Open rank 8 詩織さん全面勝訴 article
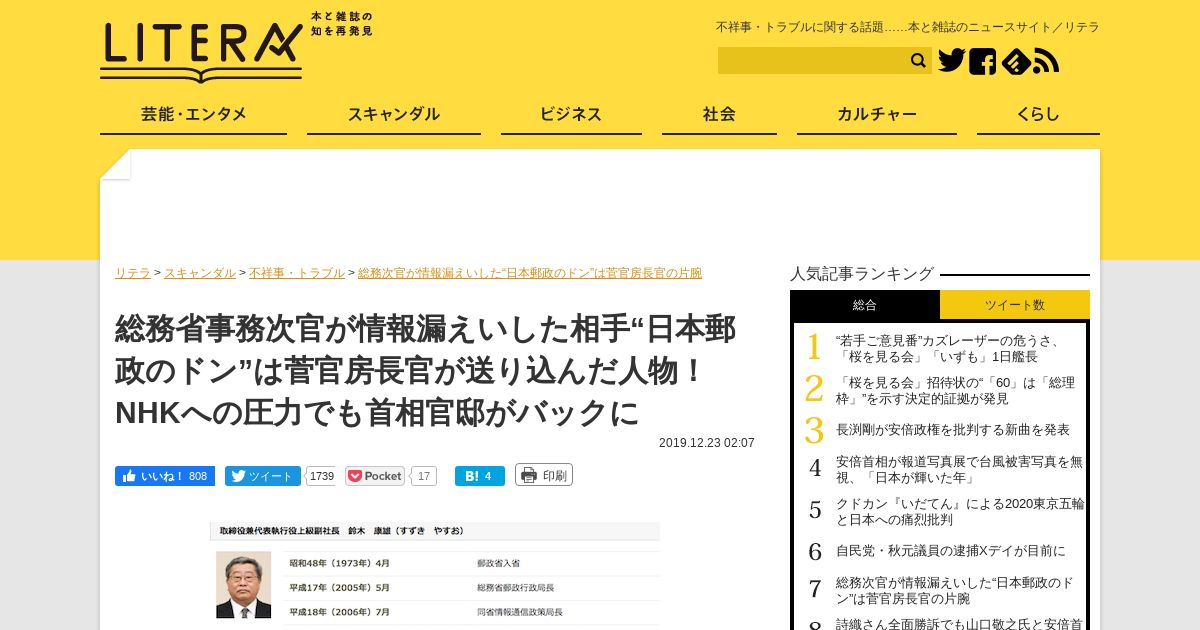 (959, 623)
